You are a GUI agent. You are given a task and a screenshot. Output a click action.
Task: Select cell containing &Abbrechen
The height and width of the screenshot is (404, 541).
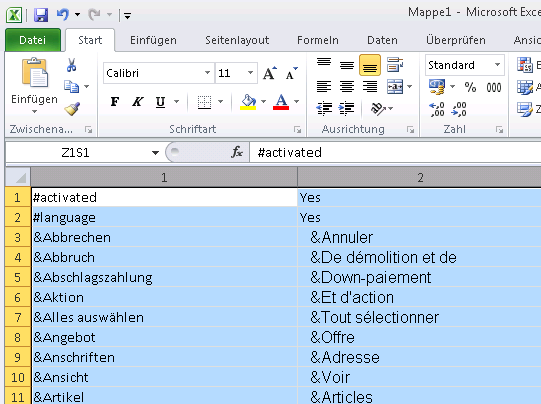pyautogui.click(x=164, y=237)
